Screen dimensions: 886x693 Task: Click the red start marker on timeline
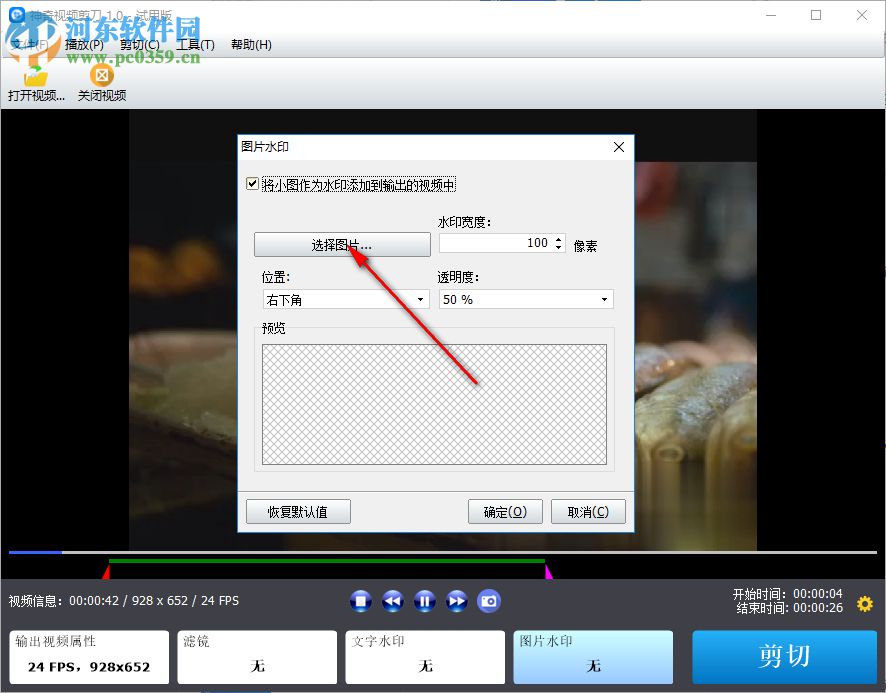point(106,572)
